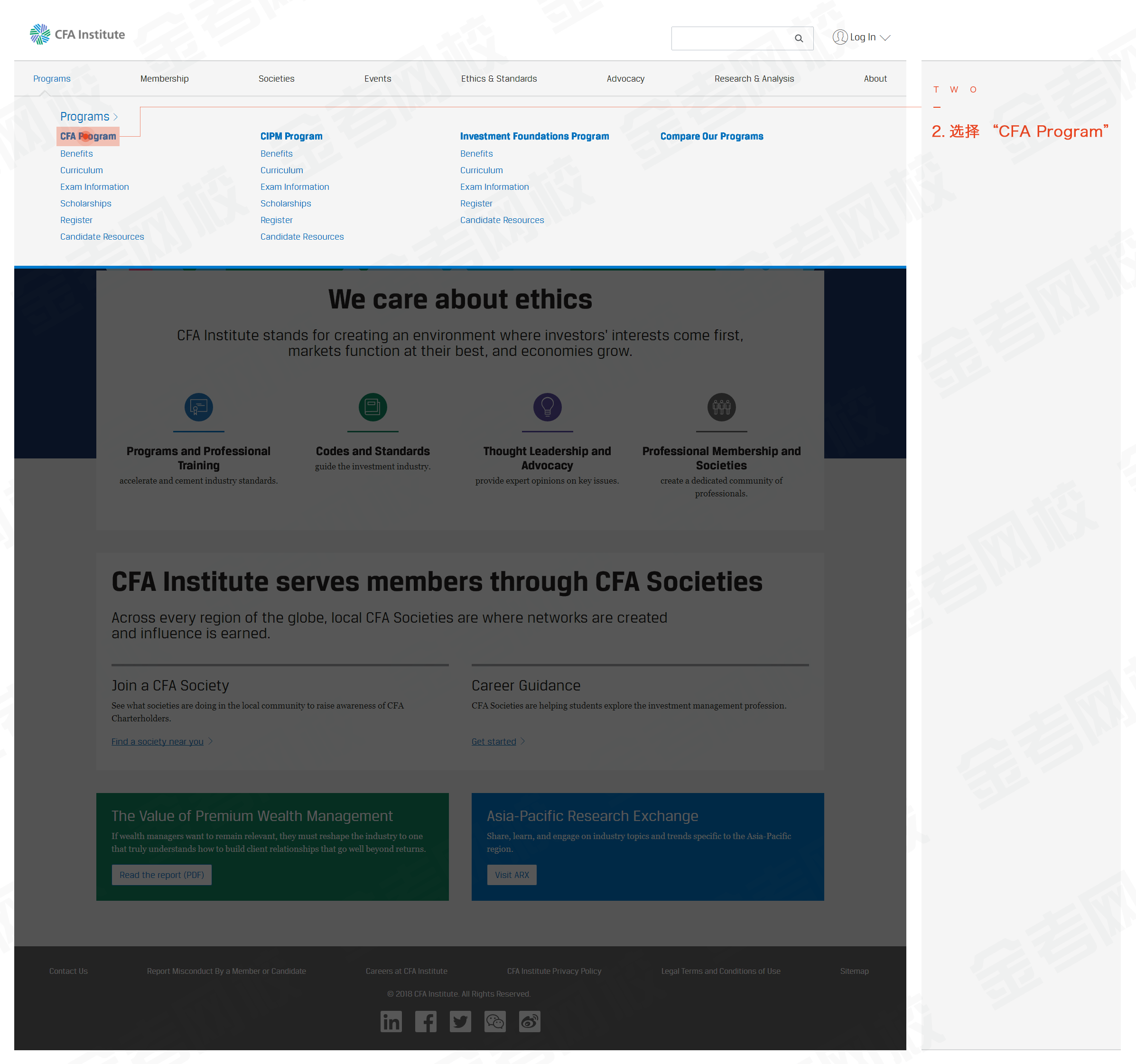
Task: Click Candidate Resources under Investment Foundations Program
Action: (503, 219)
